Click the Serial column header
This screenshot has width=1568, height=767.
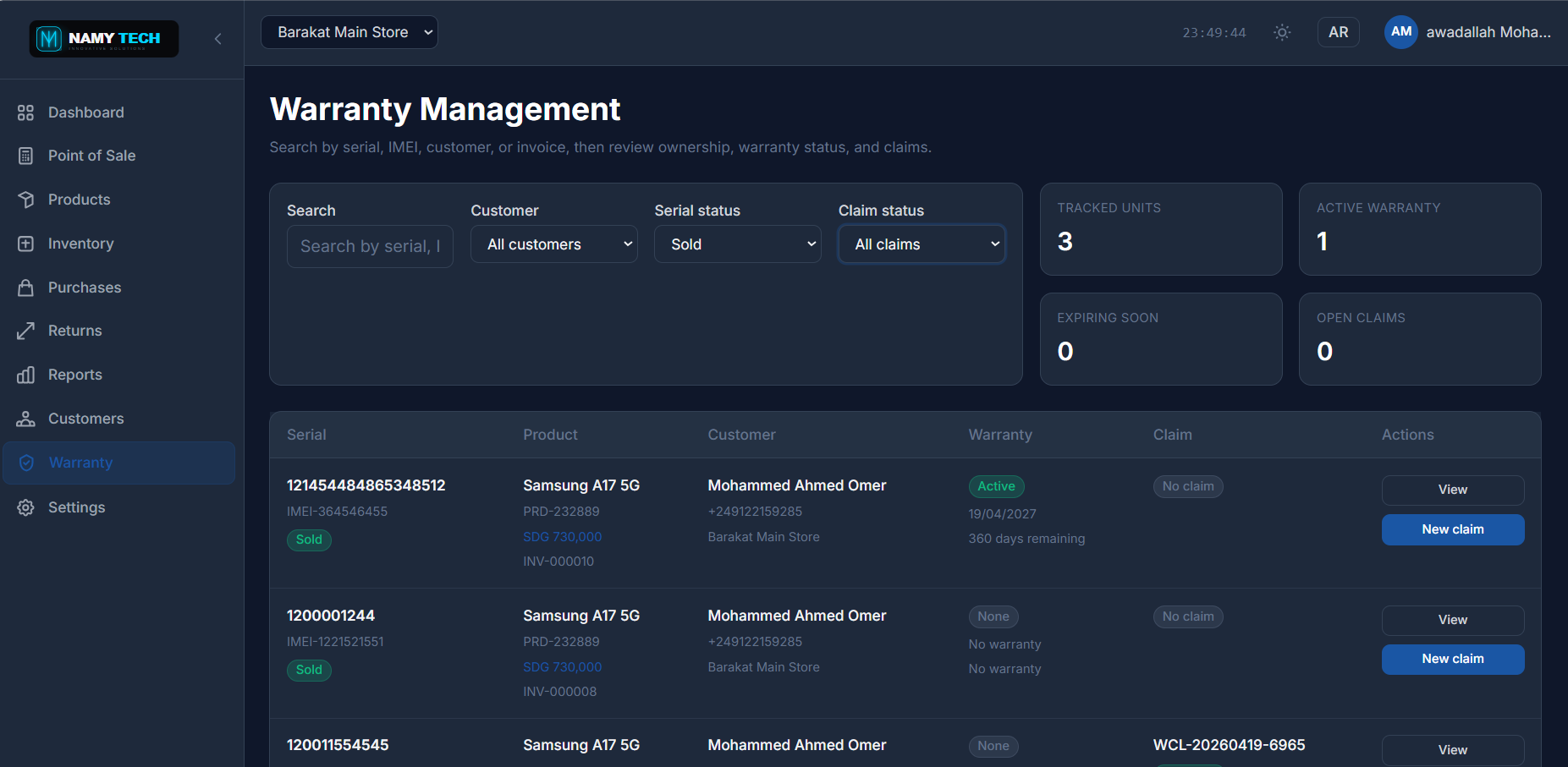tap(306, 435)
